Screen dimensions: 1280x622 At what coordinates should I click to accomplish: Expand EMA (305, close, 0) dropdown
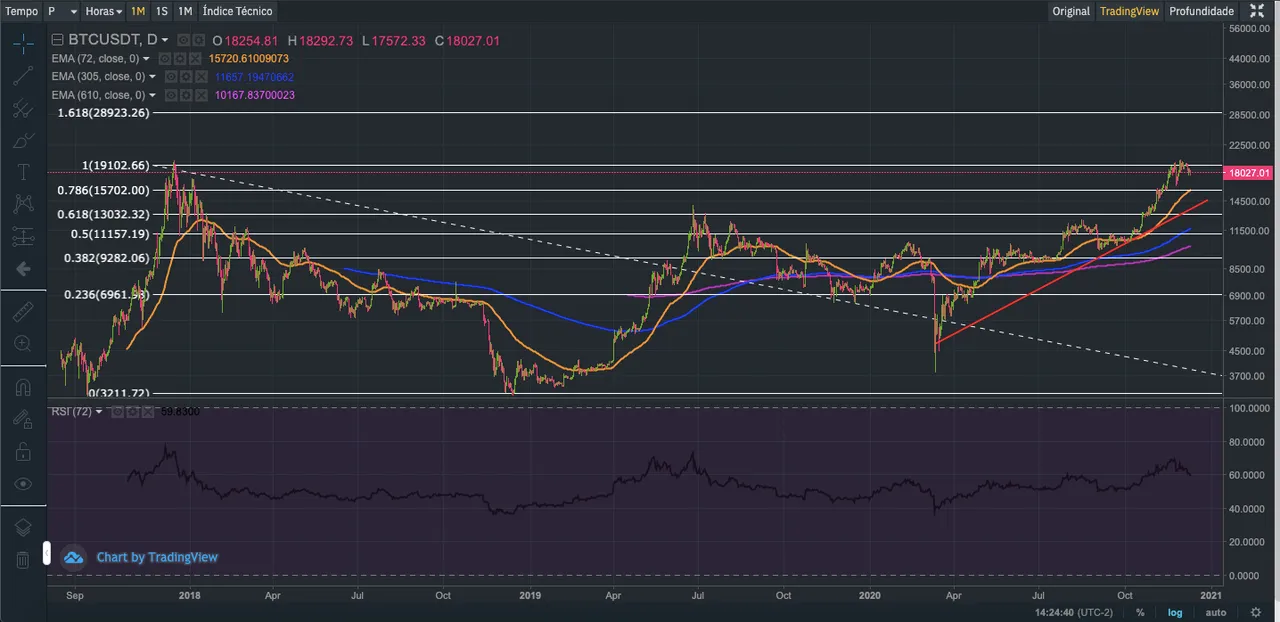(x=153, y=77)
